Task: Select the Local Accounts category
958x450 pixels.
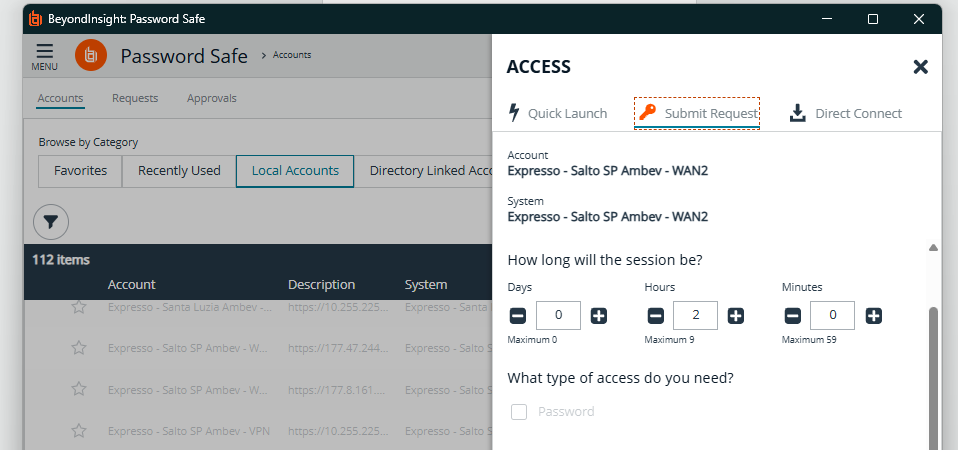Action: [295, 171]
